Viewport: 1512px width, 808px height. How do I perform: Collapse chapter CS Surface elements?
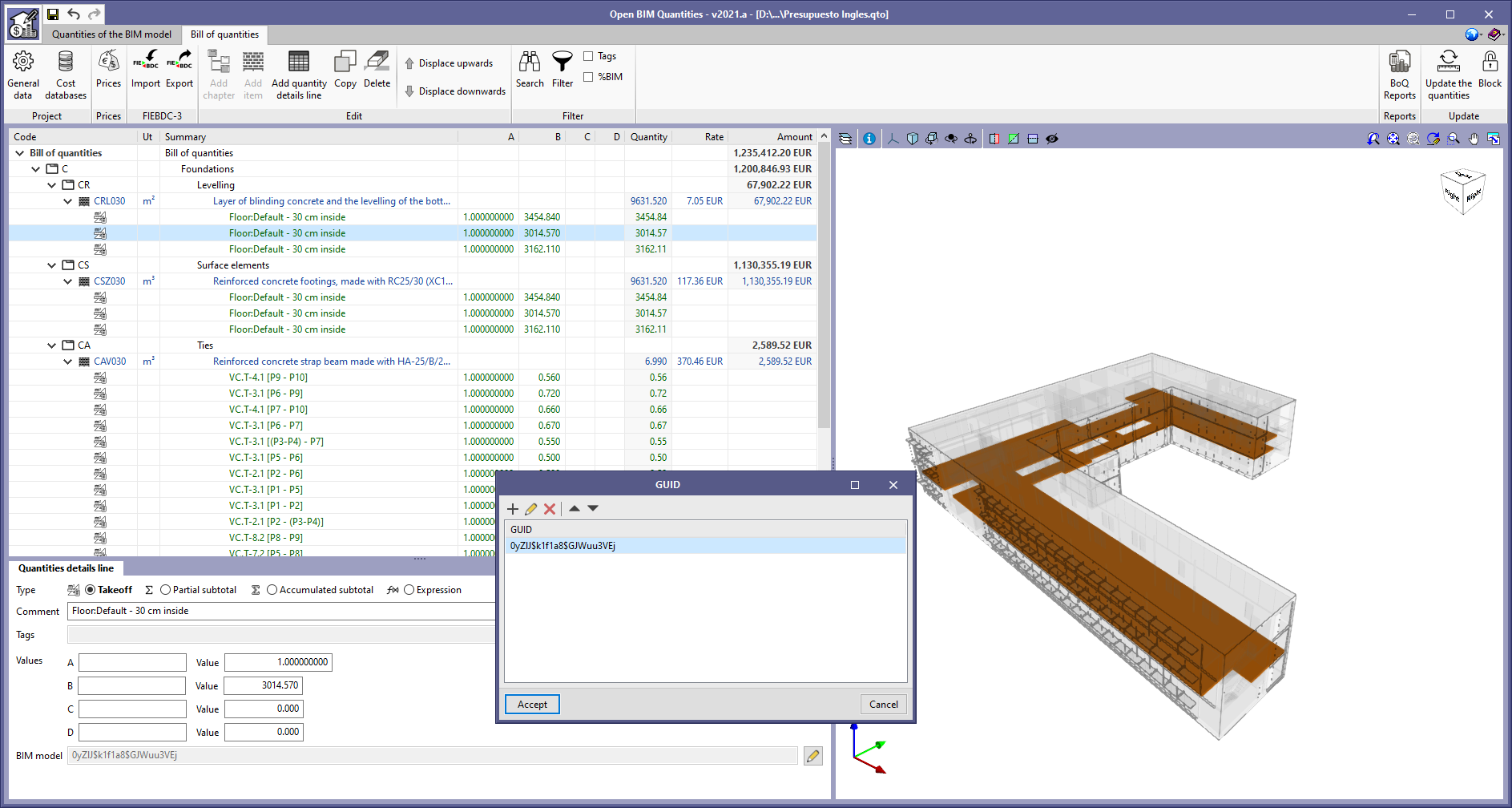[52, 265]
